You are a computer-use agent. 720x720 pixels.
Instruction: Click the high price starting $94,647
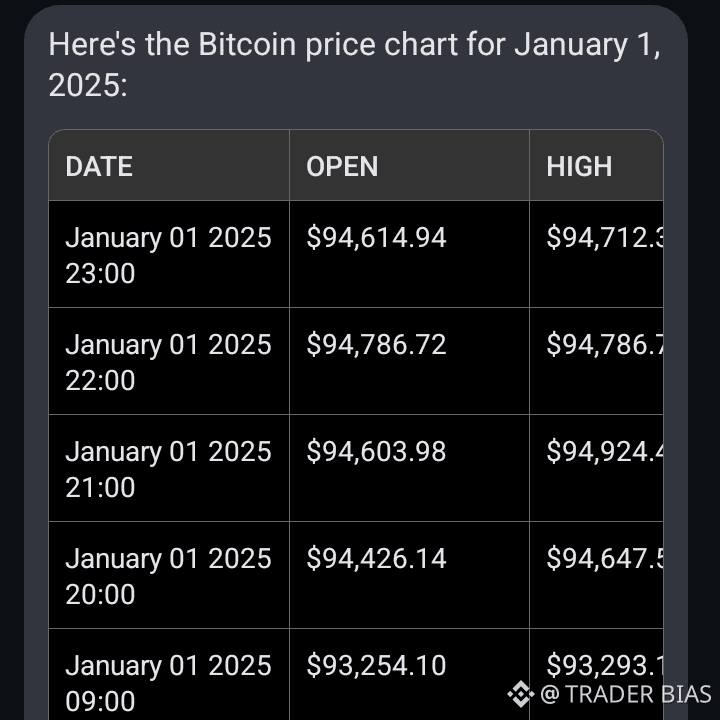coord(605,559)
